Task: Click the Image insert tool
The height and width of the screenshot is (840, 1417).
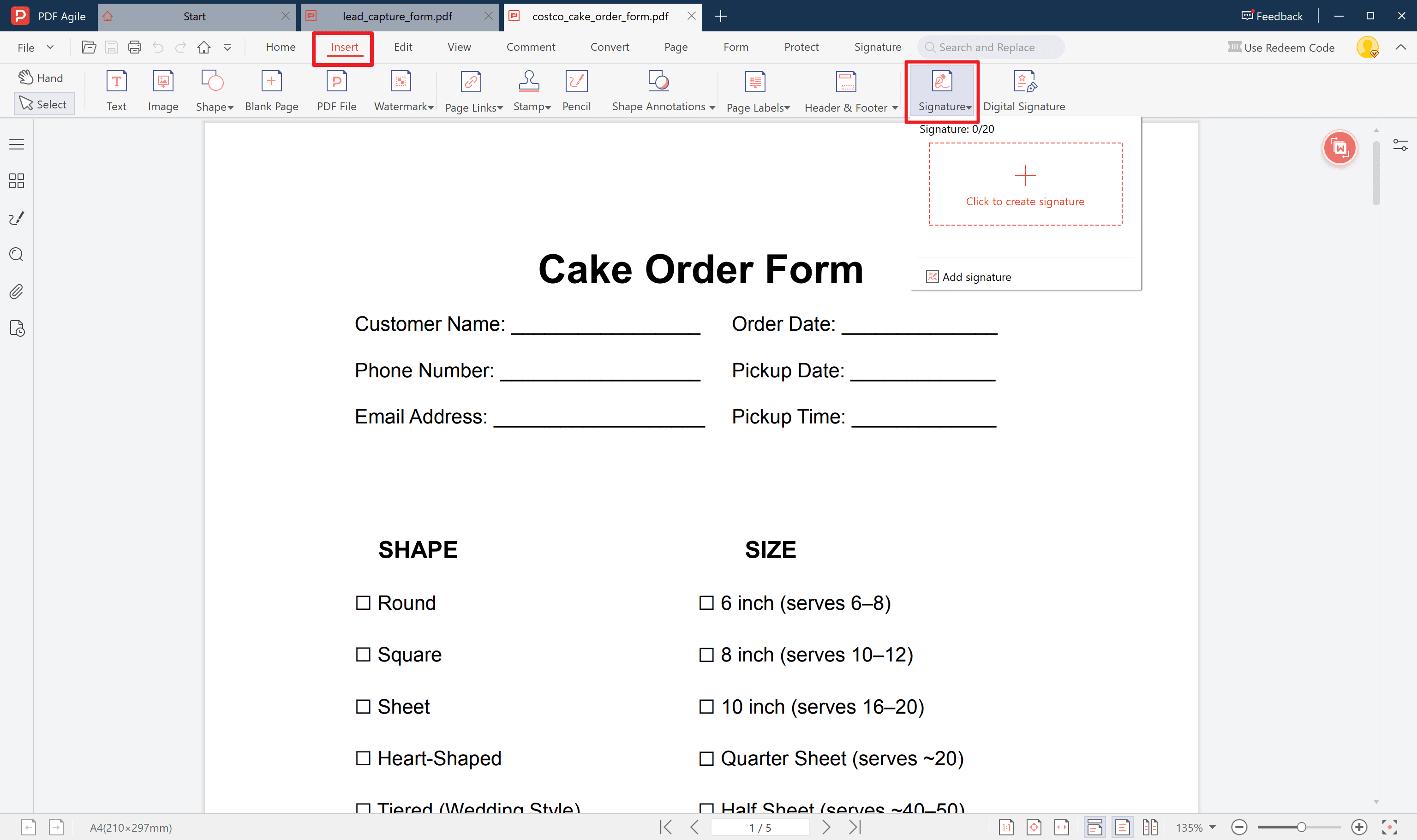Action: pos(163,90)
